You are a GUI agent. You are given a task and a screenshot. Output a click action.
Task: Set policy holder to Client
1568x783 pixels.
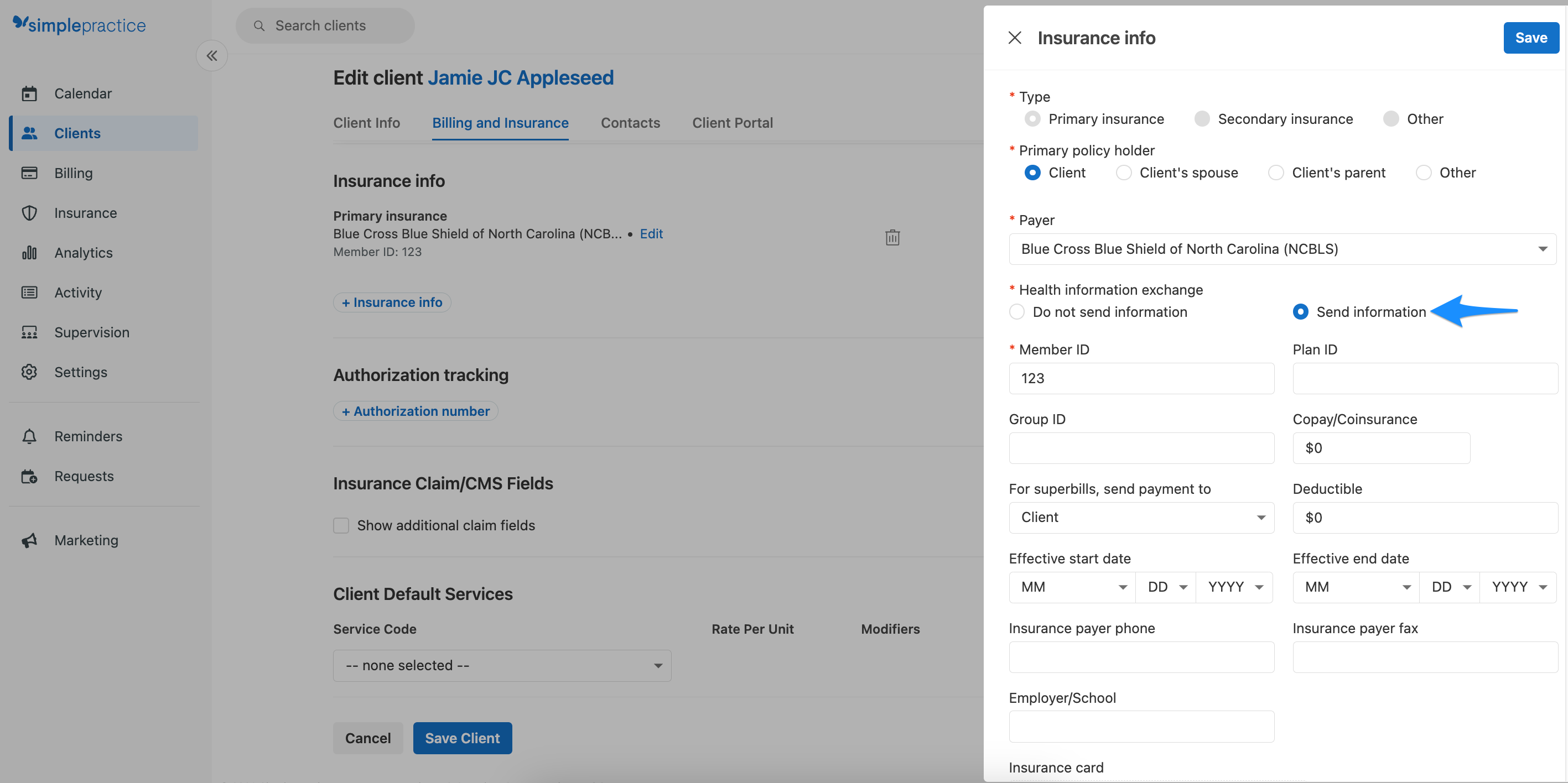tap(1032, 173)
